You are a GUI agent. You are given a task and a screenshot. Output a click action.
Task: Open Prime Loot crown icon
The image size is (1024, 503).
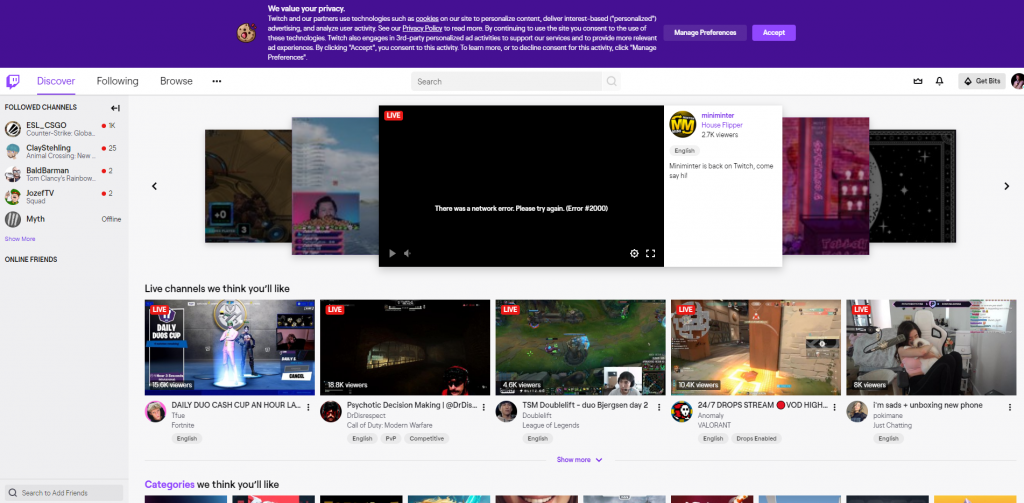pyautogui.click(x=918, y=82)
